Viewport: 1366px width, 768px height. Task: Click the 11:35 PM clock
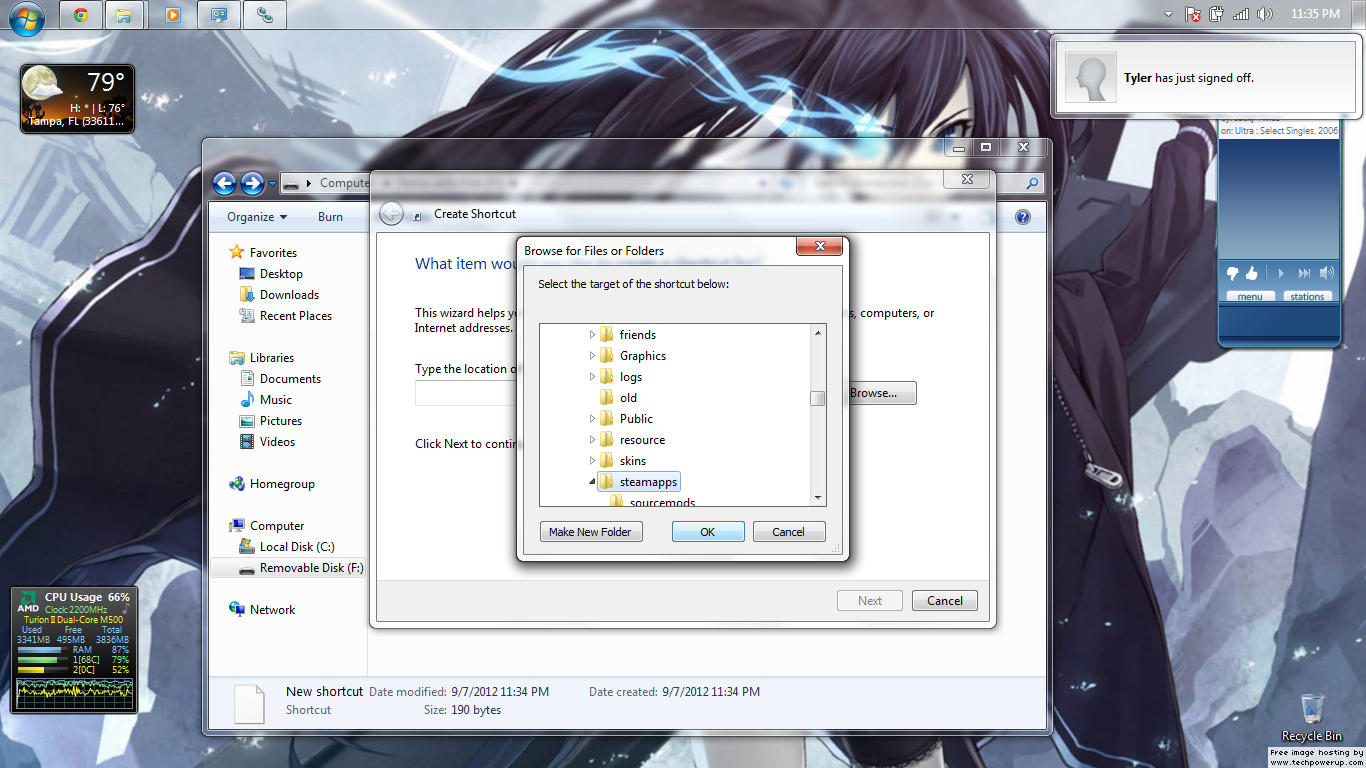pyautogui.click(x=1315, y=14)
